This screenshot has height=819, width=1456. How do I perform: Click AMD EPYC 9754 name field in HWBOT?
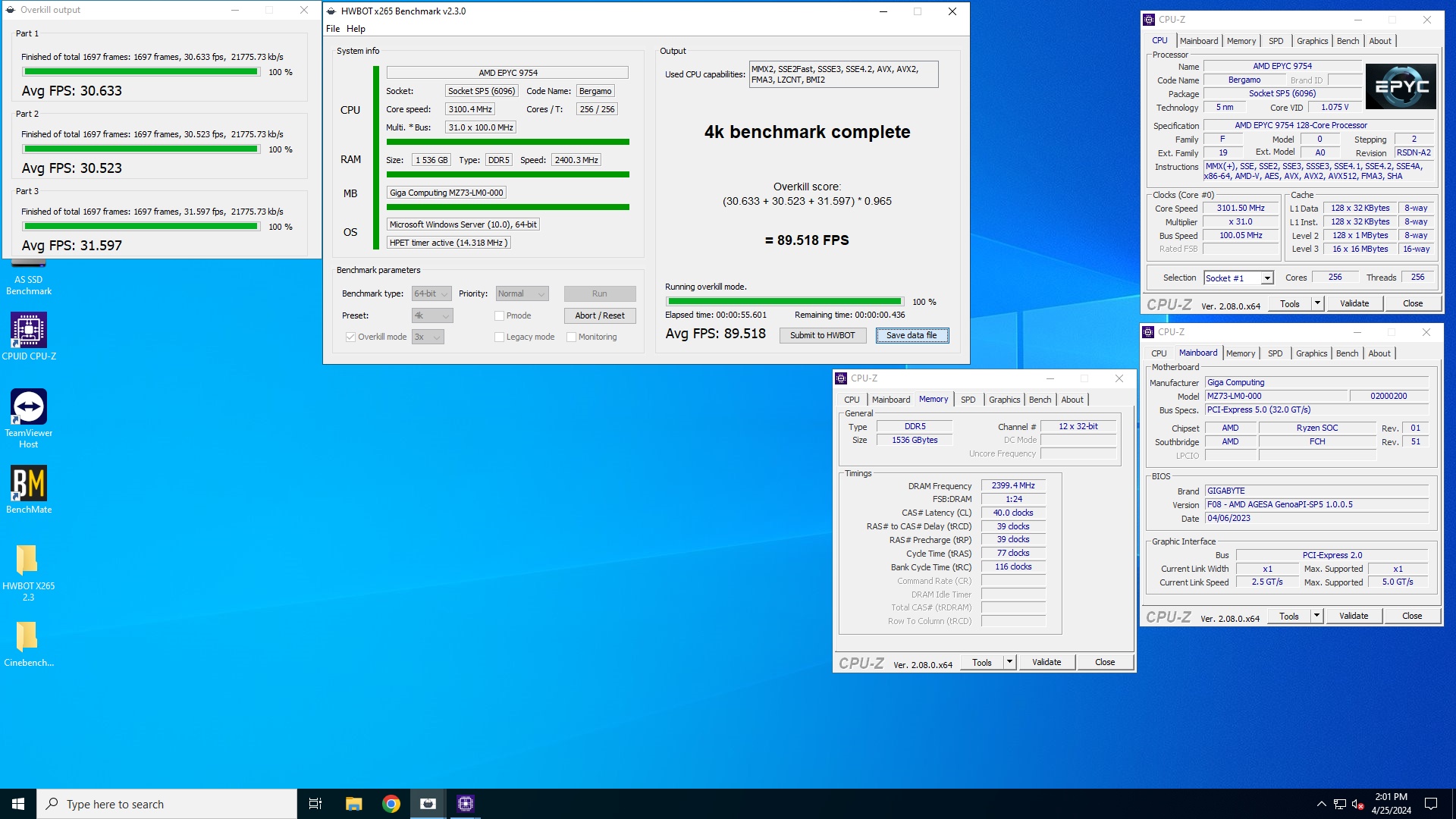click(x=507, y=73)
